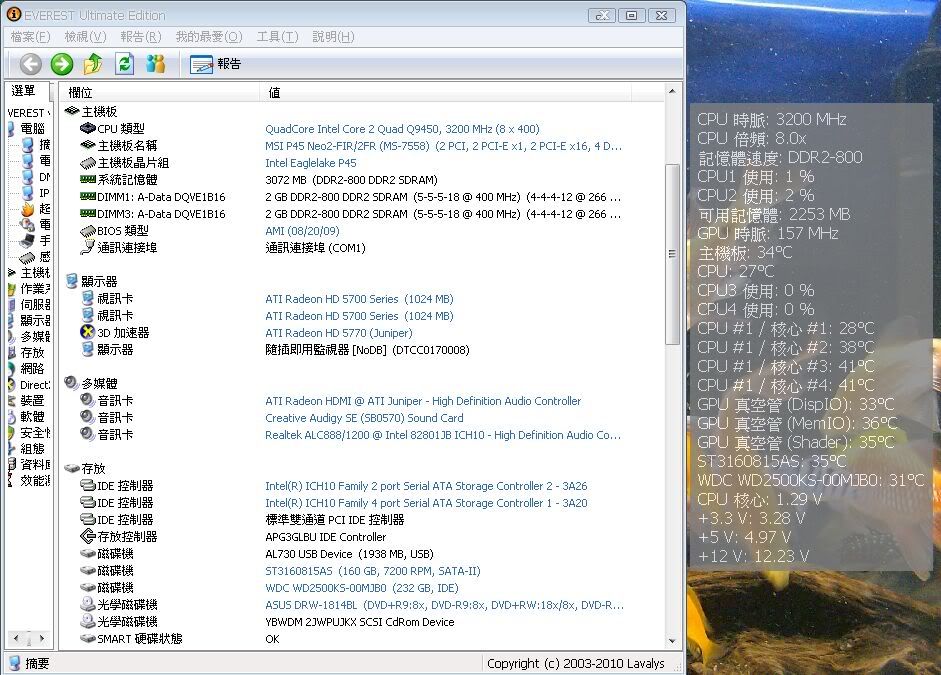
Task: Click the 值 column header
Action: coord(445,92)
